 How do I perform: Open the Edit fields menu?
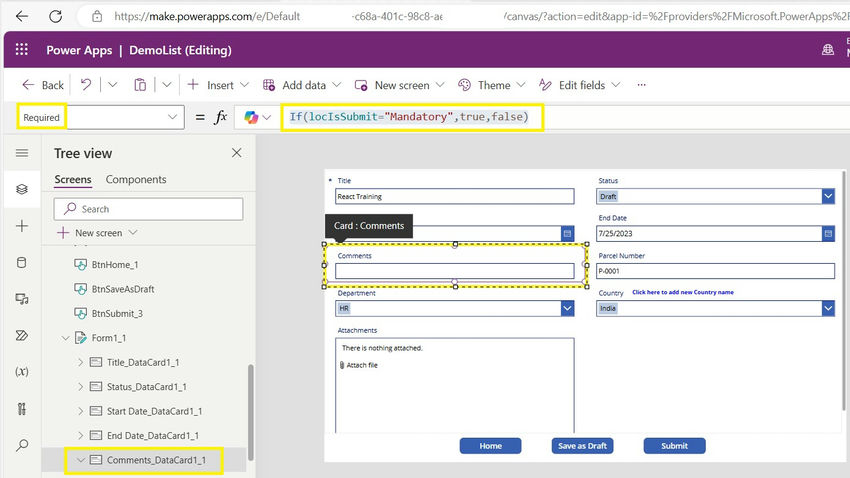tap(579, 85)
